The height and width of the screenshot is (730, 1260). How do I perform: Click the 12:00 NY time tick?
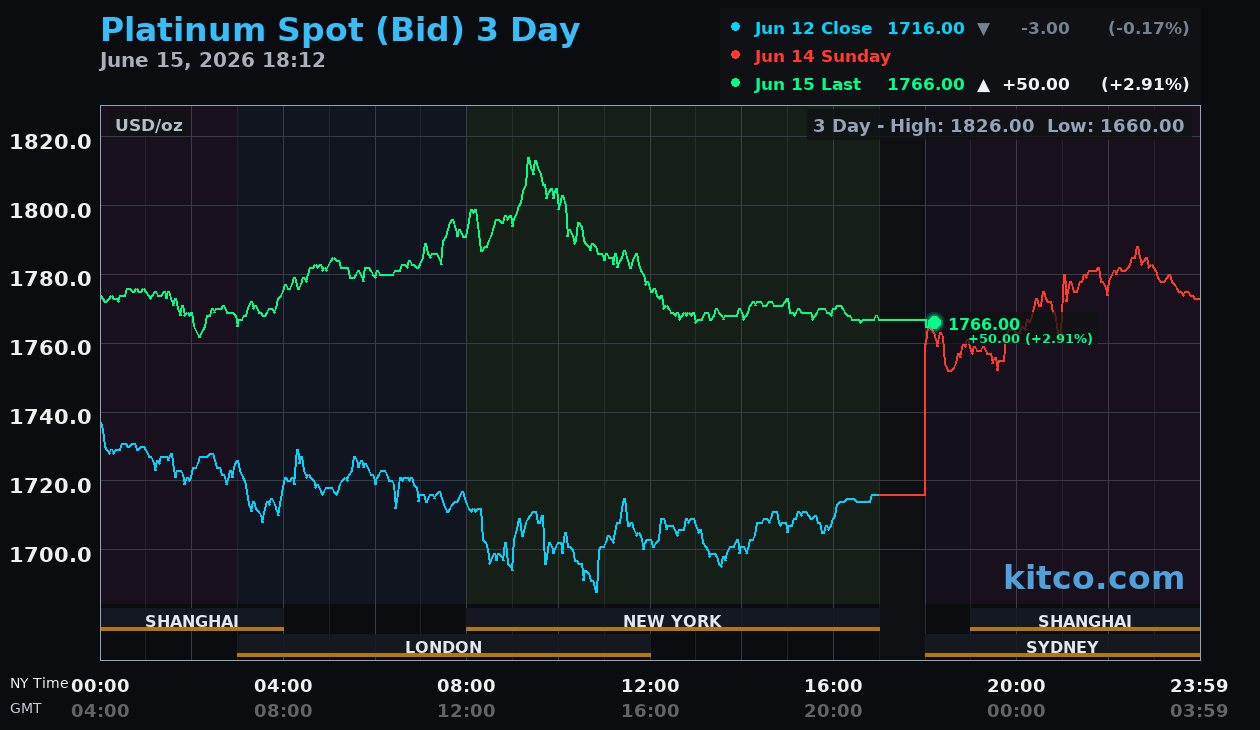(x=650, y=686)
